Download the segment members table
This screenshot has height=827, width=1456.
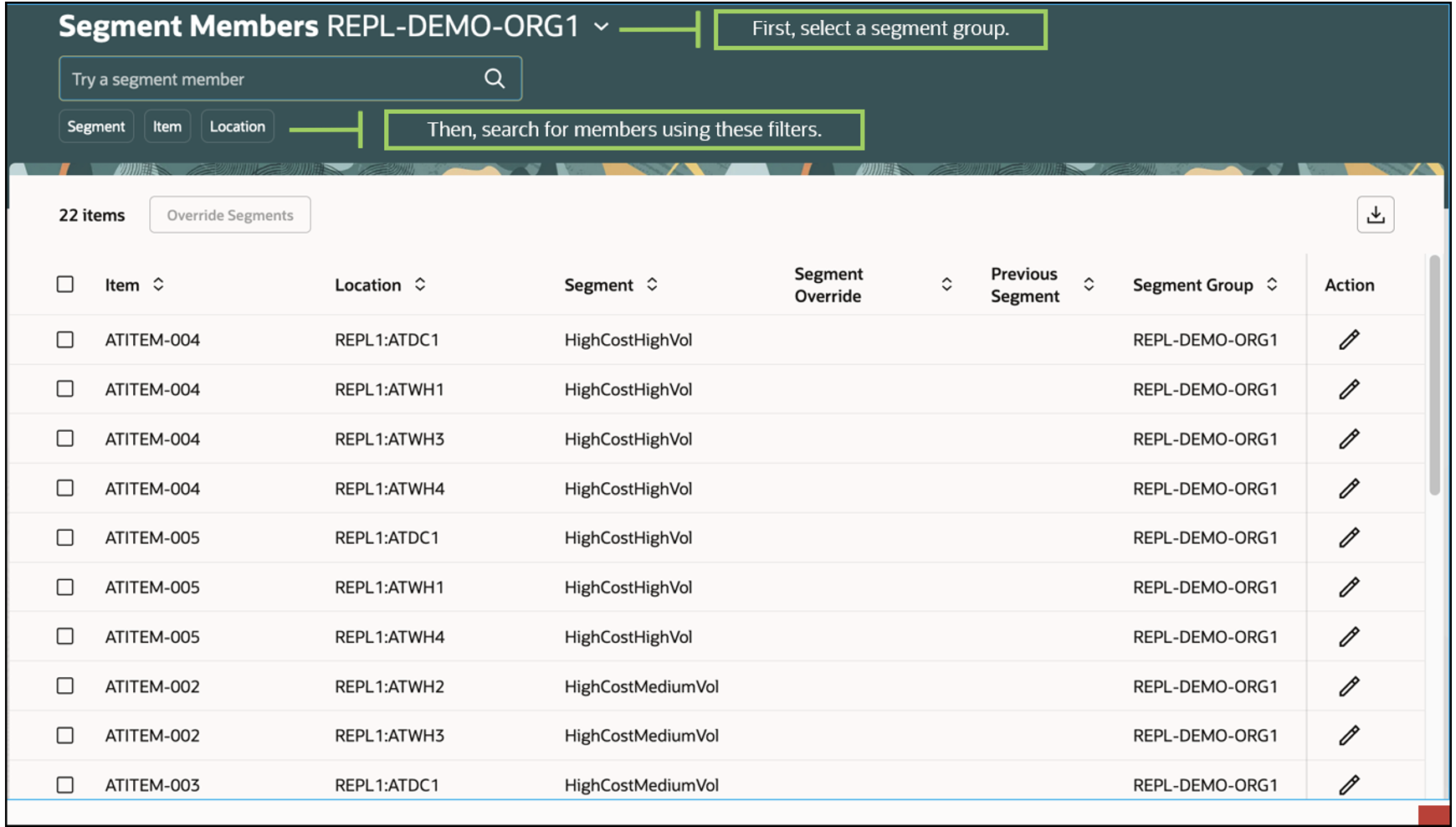point(1376,215)
